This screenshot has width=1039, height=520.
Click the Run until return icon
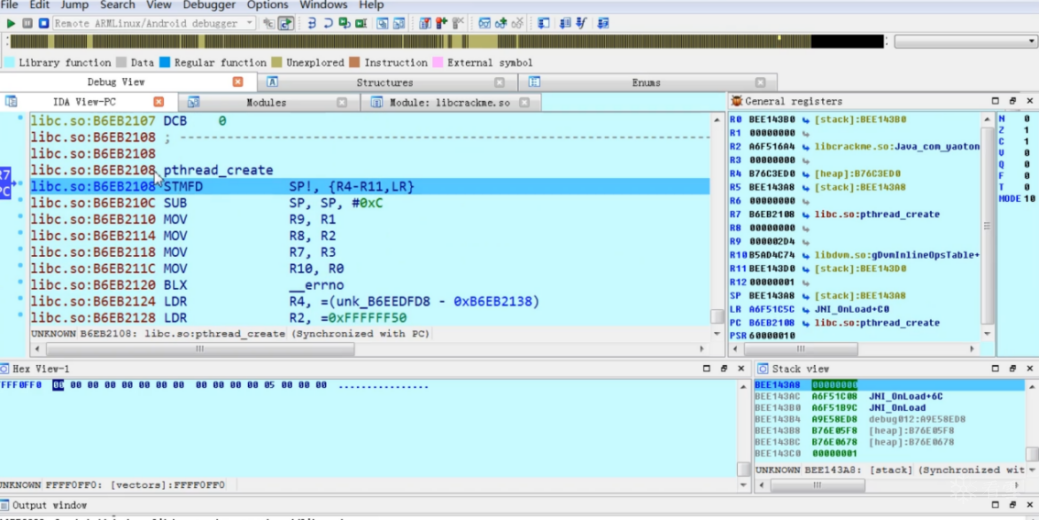point(345,23)
